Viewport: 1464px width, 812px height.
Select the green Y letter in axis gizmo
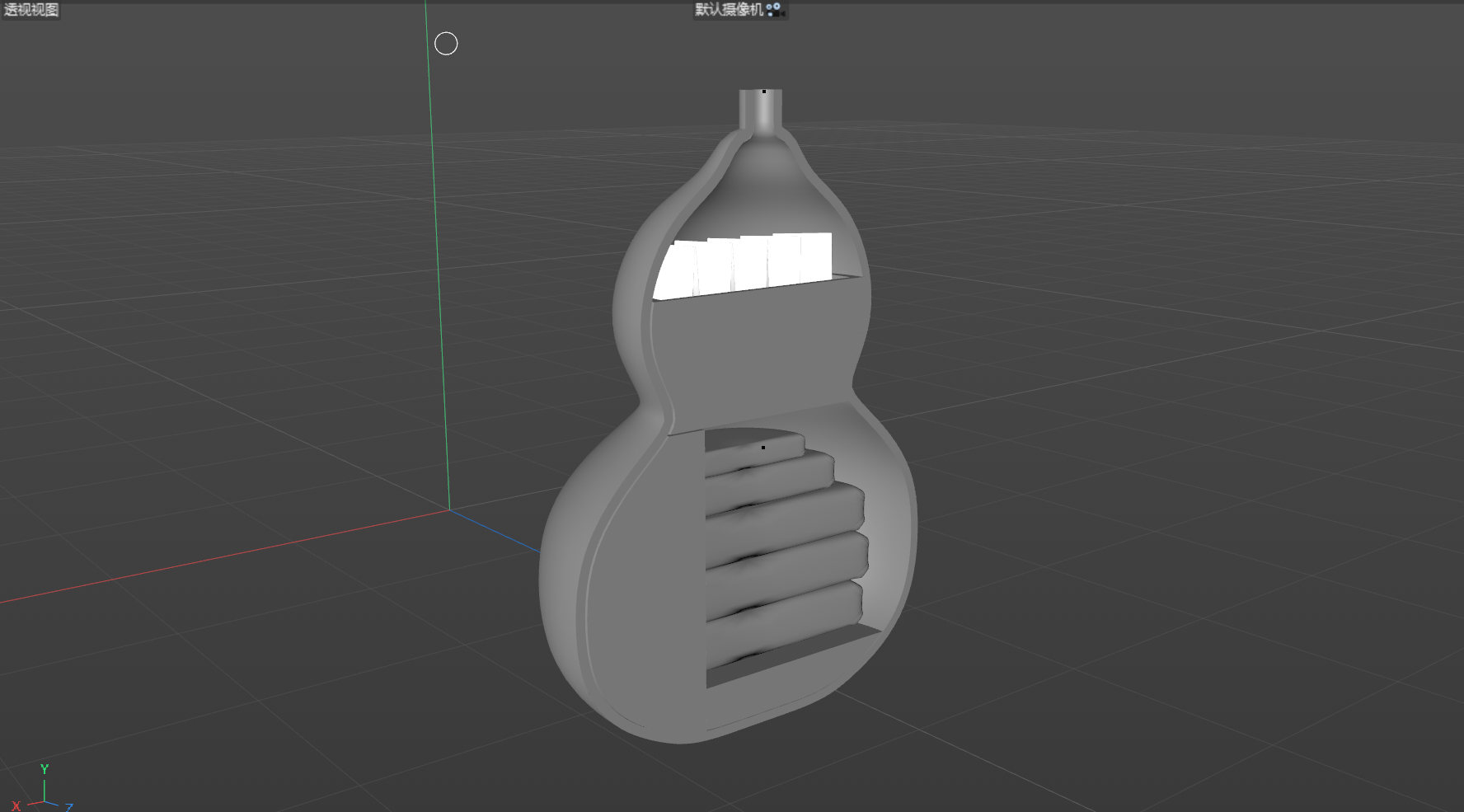(x=45, y=768)
